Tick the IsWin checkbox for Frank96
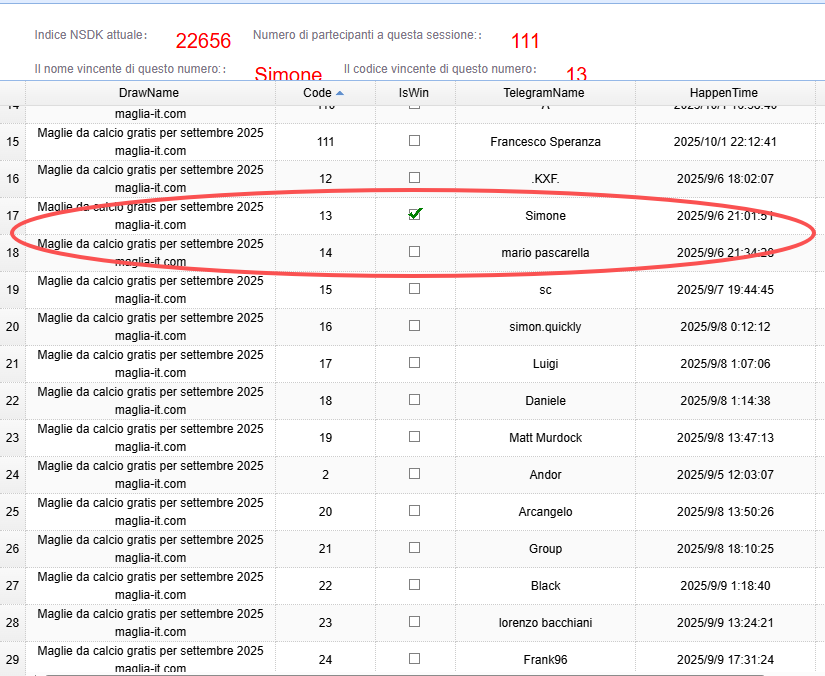 pos(415,659)
